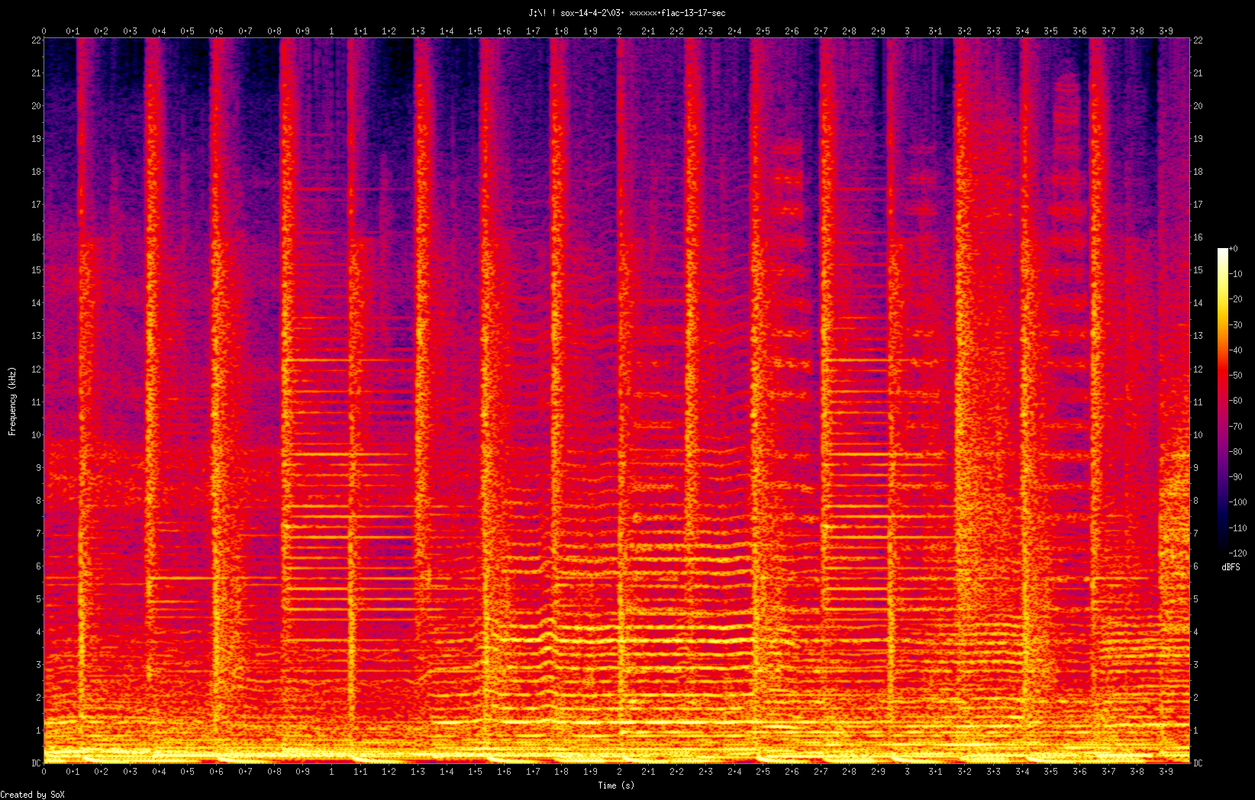Click '3.9' on the top time axis
This screenshot has height=800, width=1255.
1165,31
